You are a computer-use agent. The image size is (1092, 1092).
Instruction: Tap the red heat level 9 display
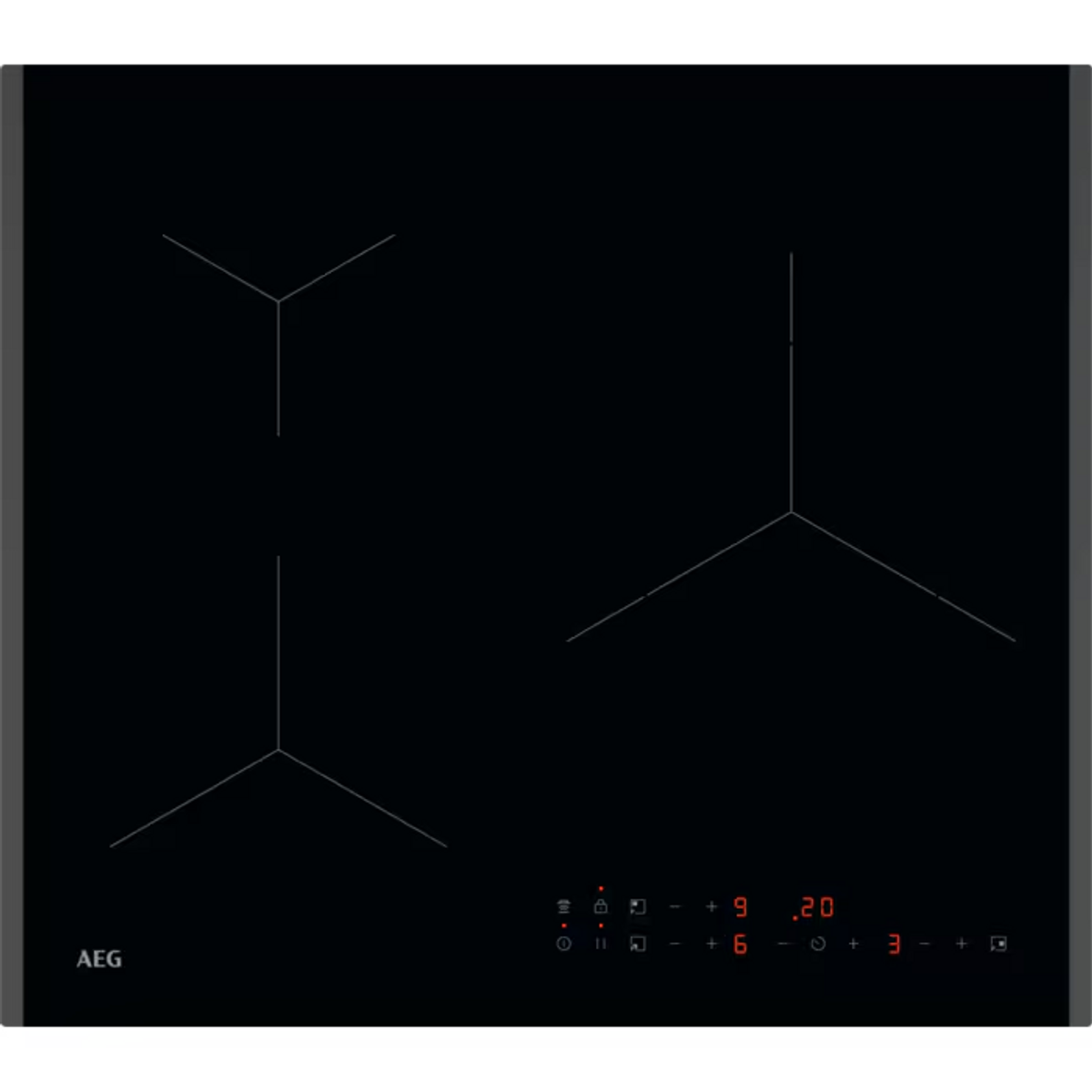pyautogui.click(x=741, y=907)
